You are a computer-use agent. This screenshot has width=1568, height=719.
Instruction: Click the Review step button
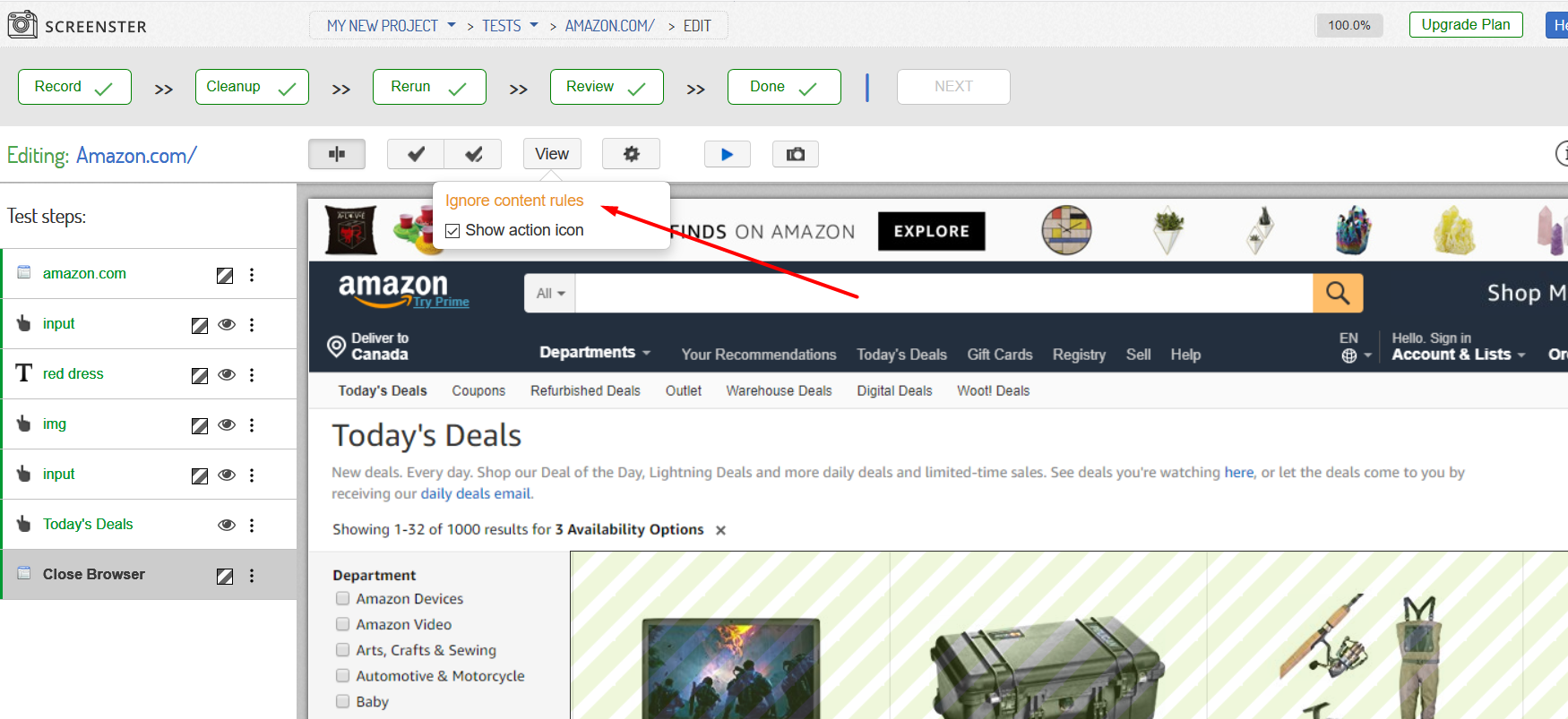[607, 87]
